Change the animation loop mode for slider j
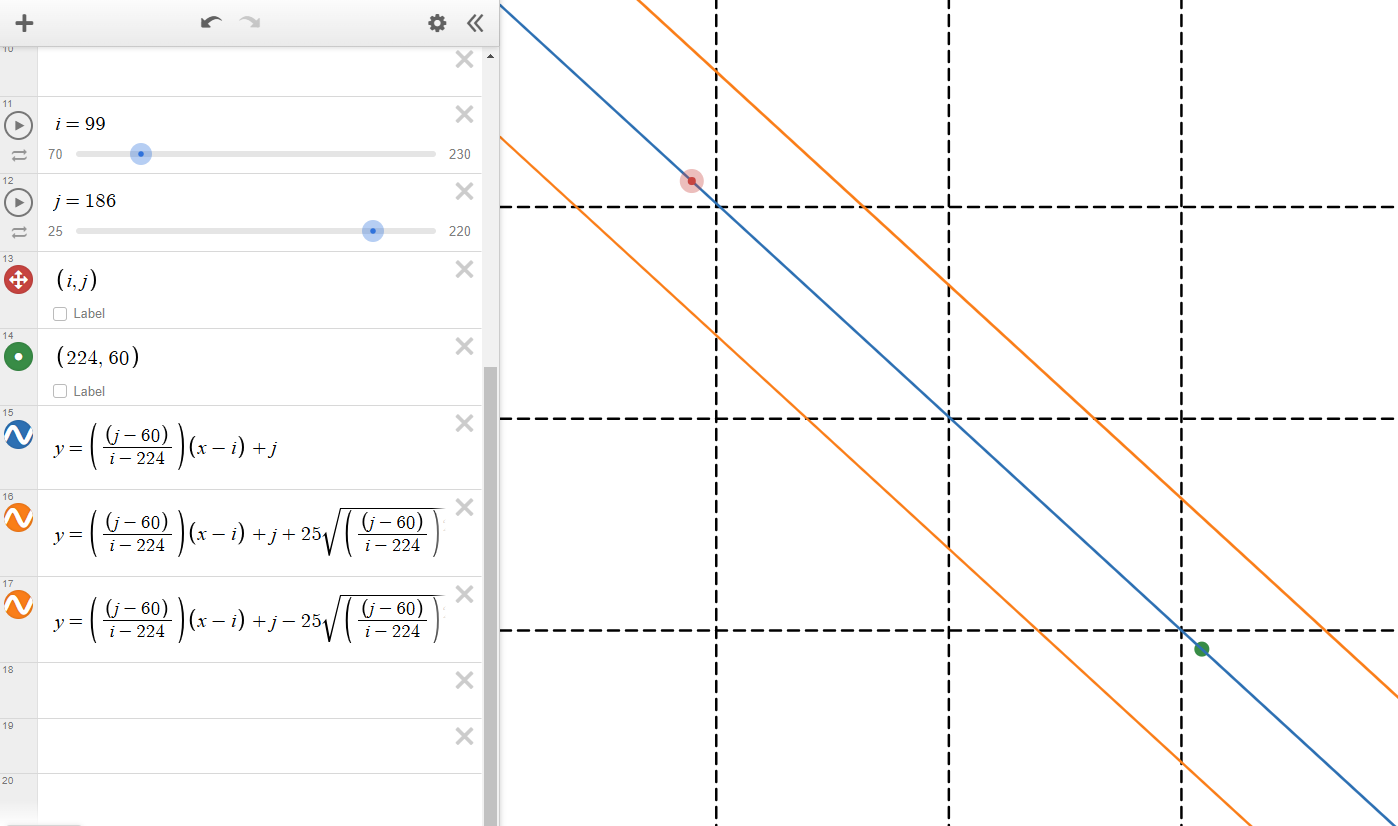The height and width of the screenshot is (826, 1398). tap(19, 232)
